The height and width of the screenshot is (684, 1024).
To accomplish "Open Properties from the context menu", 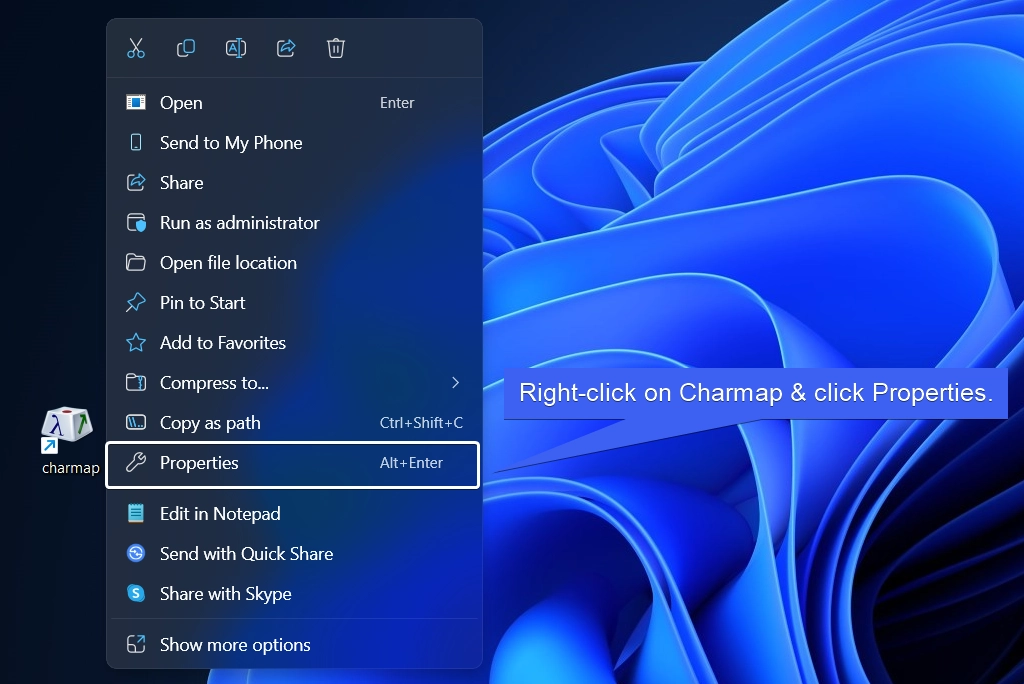I will [293, 464].
